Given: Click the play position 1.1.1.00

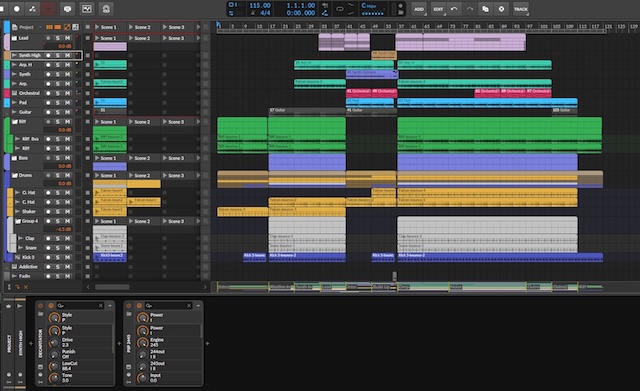Looking at the screenshot, I should coord(300,5).
